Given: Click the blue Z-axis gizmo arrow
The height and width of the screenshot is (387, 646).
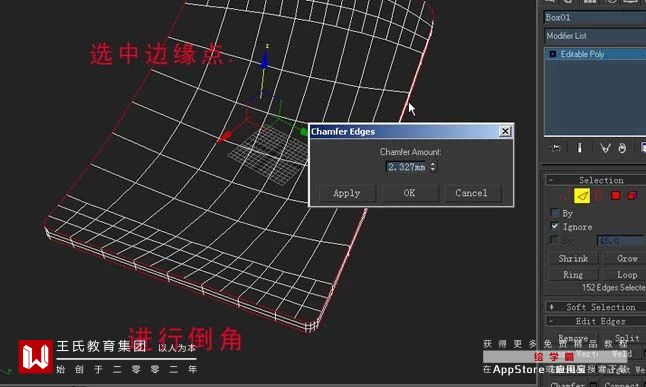Looking at the screenshot, I should coord(264,59).
